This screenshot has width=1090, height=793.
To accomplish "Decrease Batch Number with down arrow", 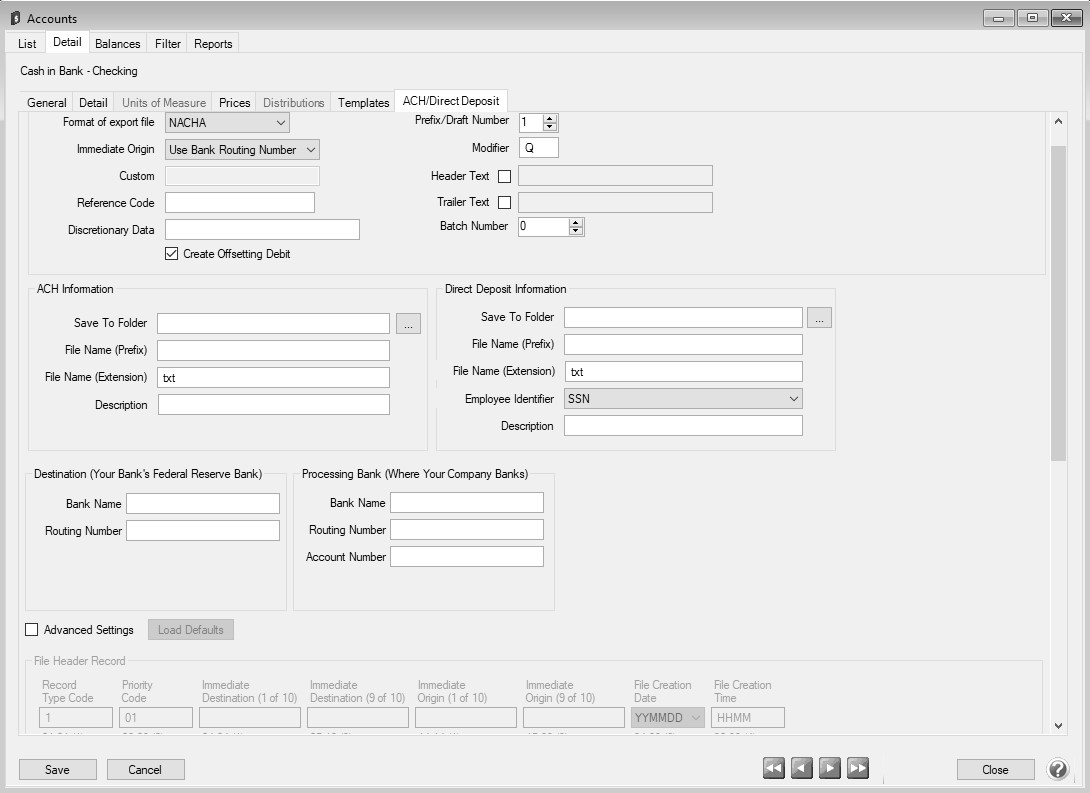I will pos(575,231).
